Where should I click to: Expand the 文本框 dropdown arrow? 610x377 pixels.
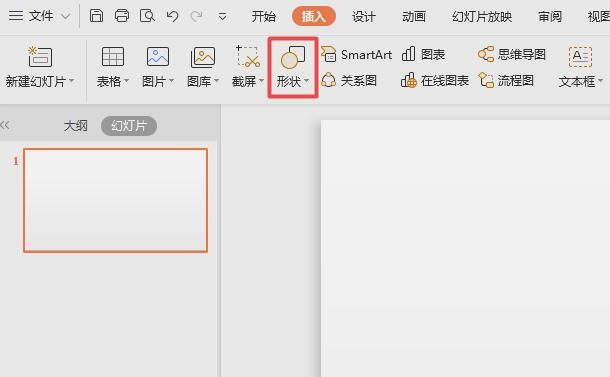600,81
